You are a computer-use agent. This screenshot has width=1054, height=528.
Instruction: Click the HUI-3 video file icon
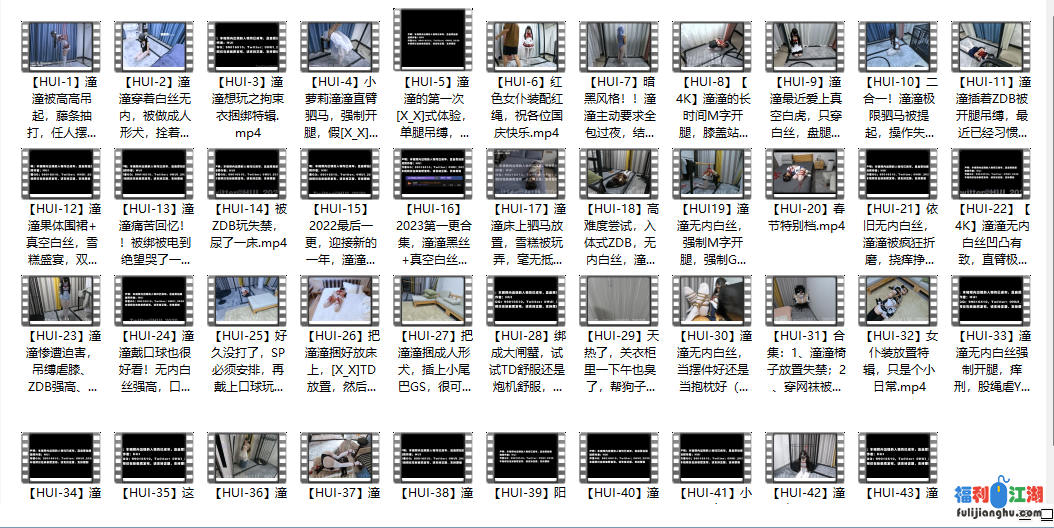[250, 46]
